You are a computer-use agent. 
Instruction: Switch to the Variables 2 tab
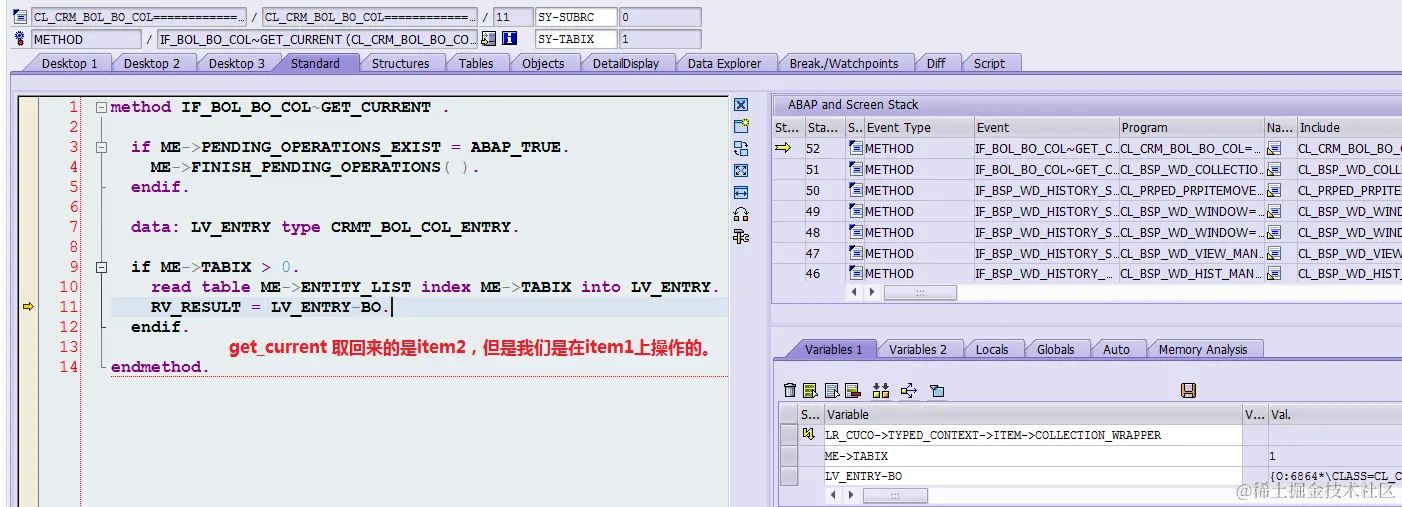point(918,349)
